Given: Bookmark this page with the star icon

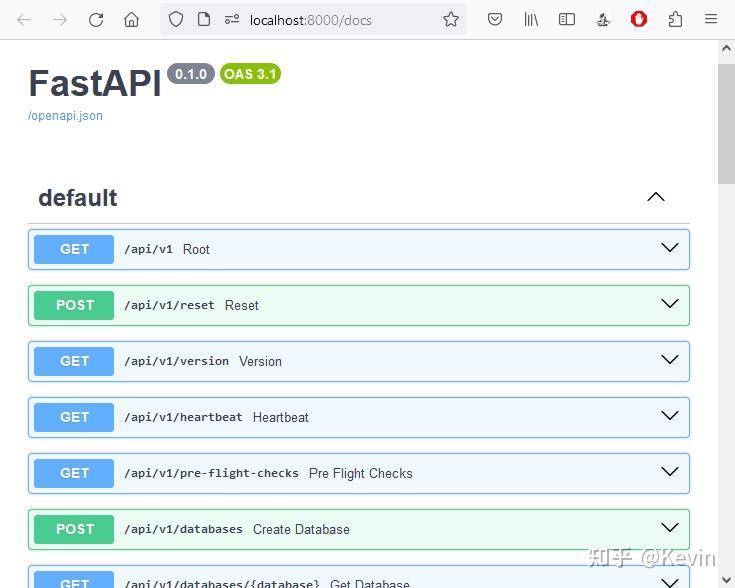Looking at the screenshot, I should click(451, 19).
